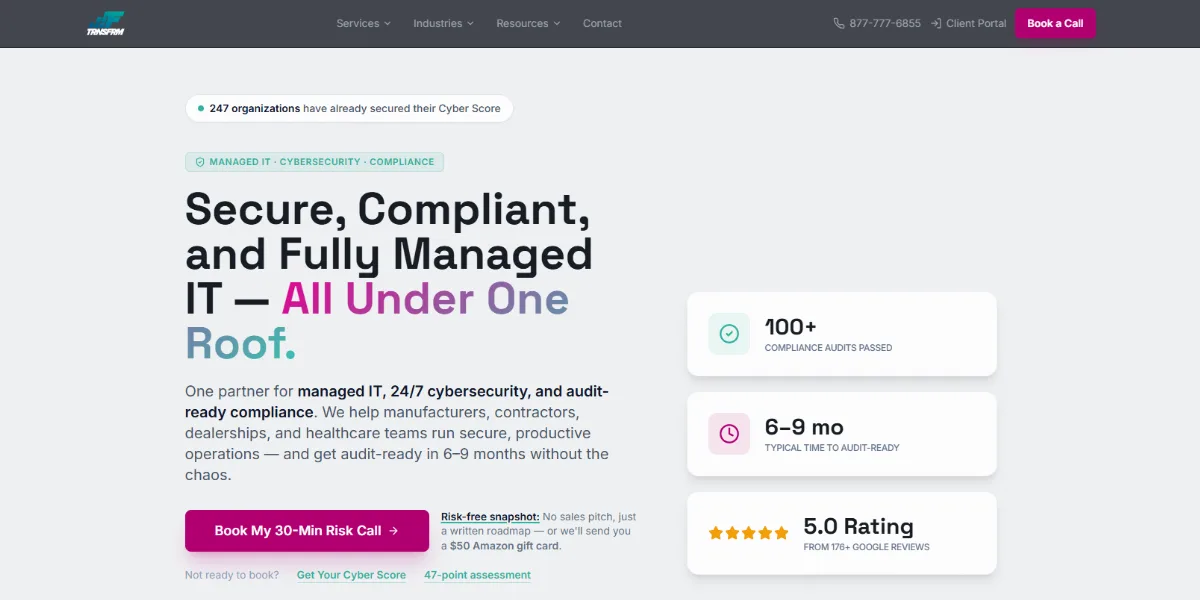Click the green dot in the 247 organizations pill
Screen dimensions: 1200x600
(x=201, y=108)
